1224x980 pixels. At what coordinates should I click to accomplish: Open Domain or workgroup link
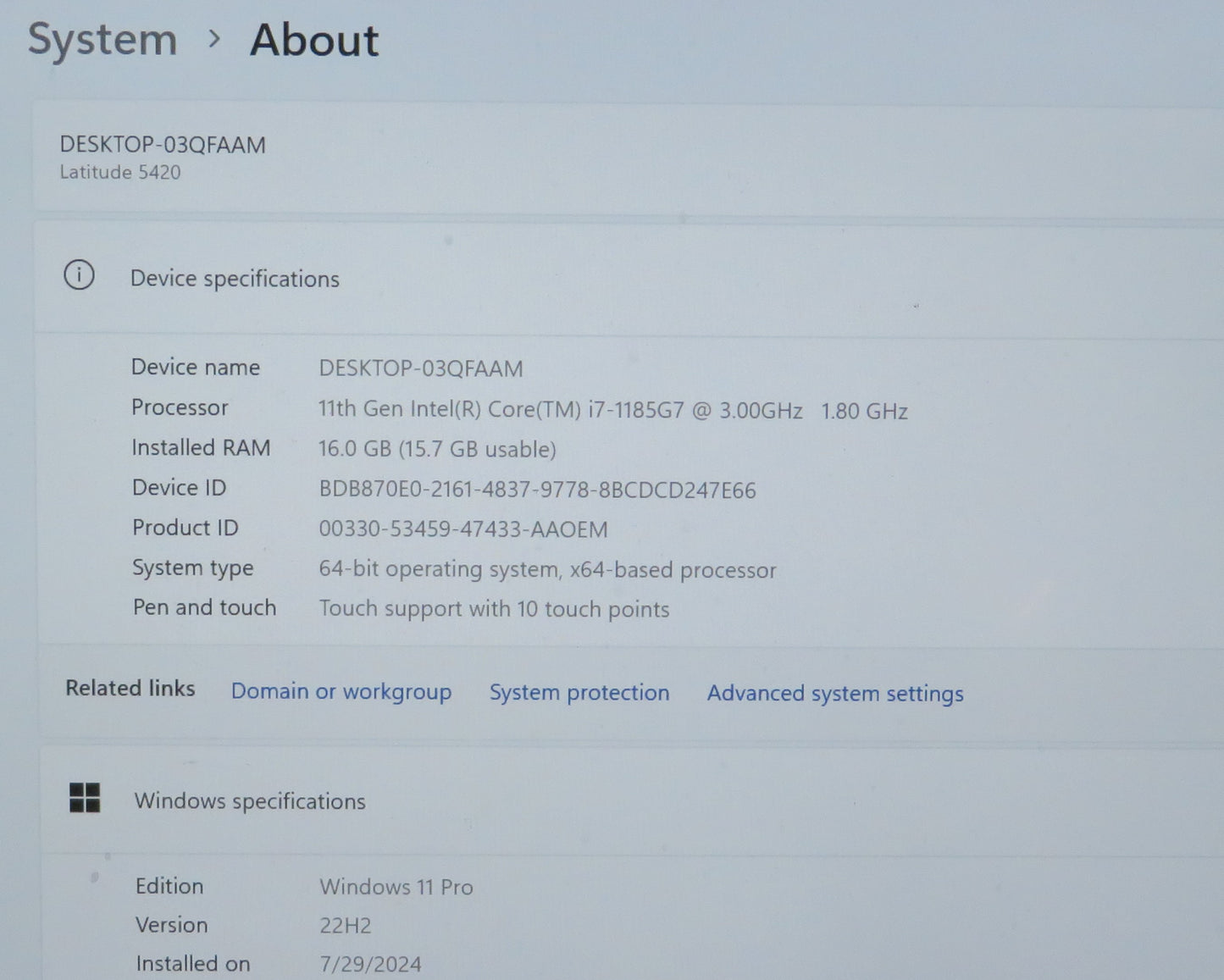pos(341,691)
